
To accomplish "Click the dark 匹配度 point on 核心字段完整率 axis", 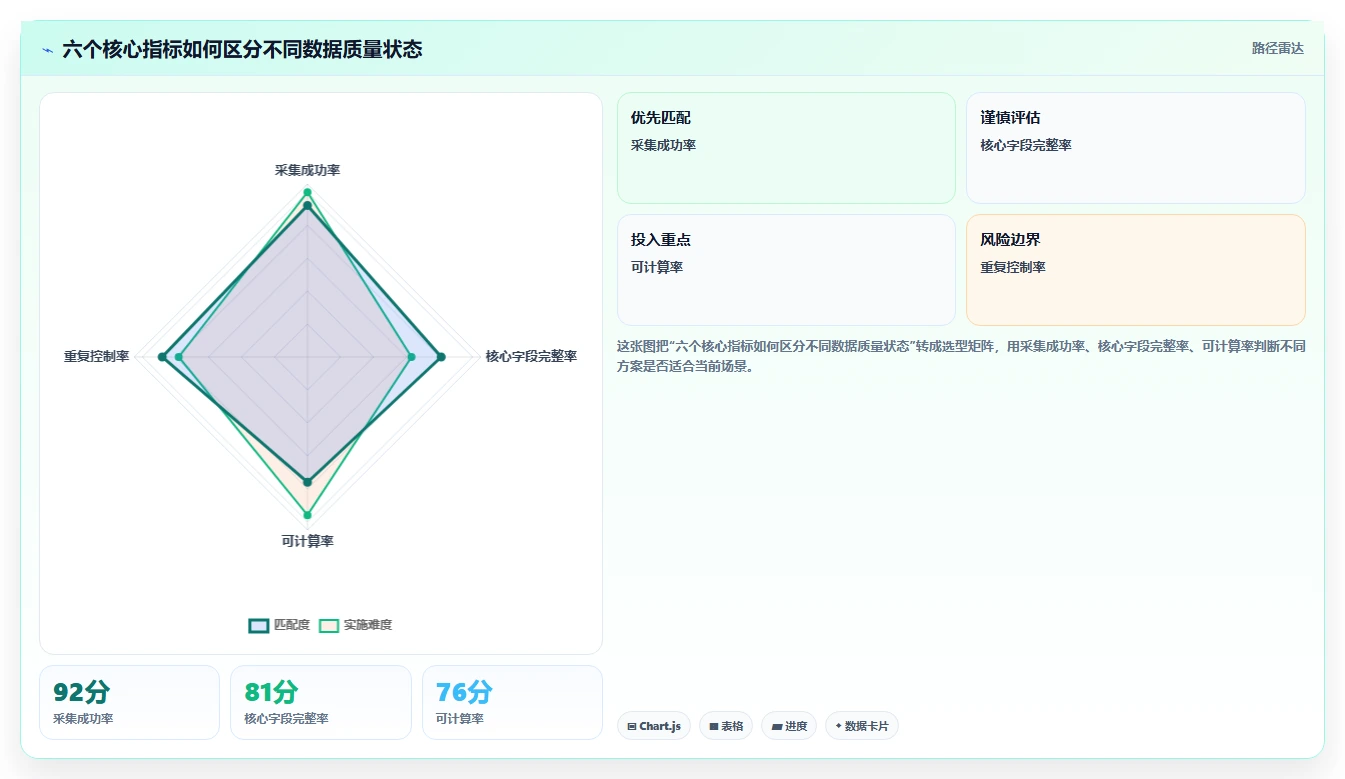I will point(441,357).
